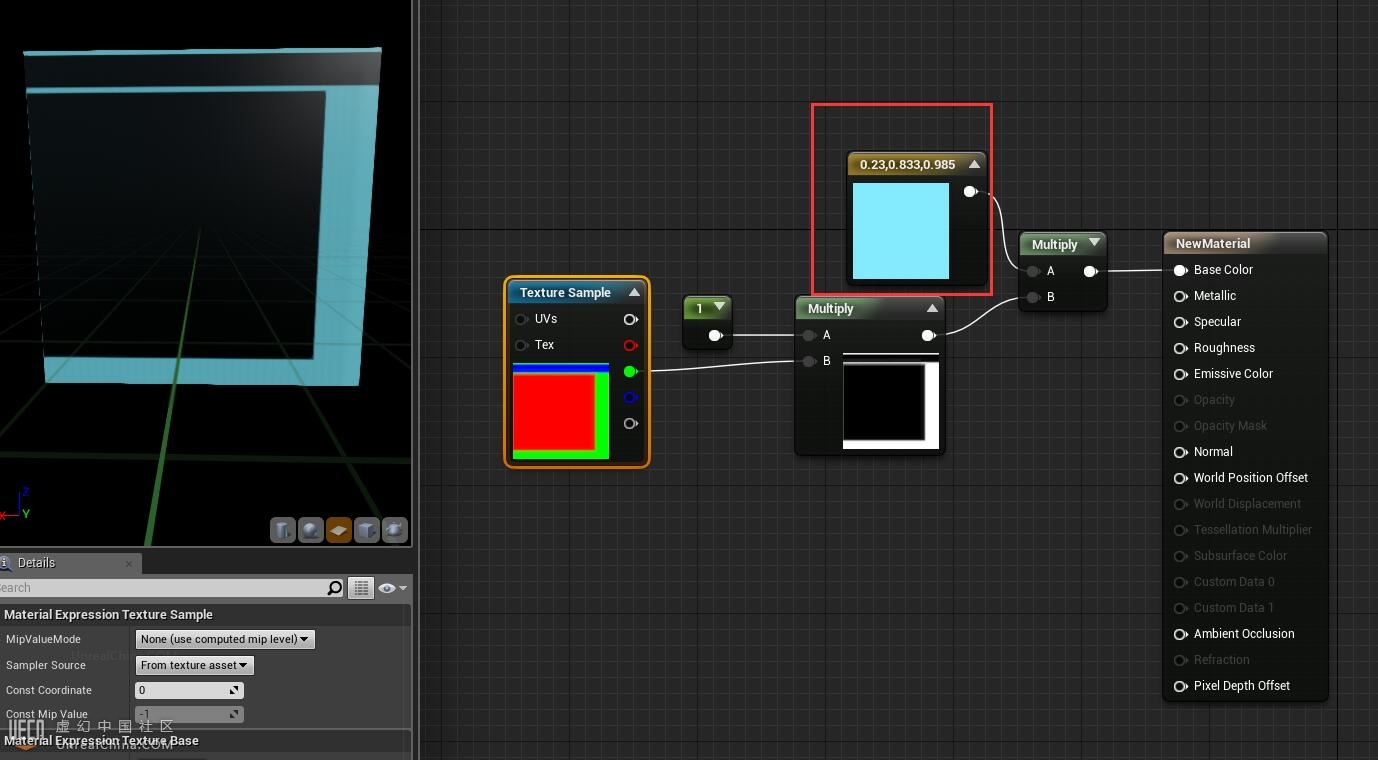Select the lower Multiply node title
The height and width of the screenshot is (760, 1378).
coord(831,308)
